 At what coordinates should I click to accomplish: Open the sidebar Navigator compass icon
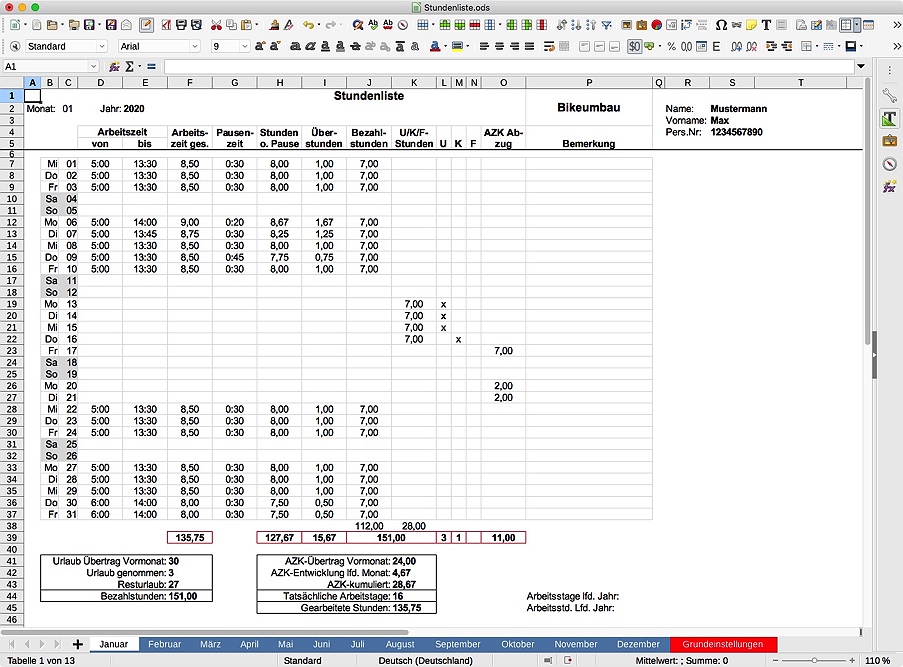pos(890,164)
